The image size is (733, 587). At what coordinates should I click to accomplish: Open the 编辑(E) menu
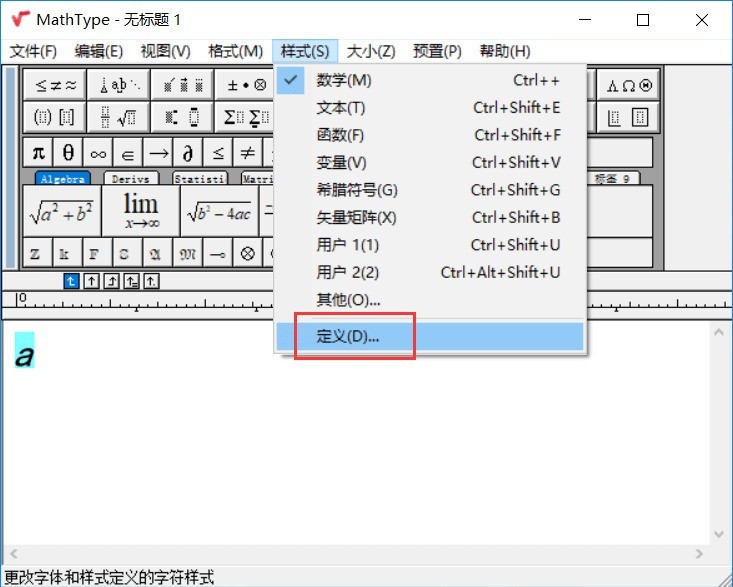[99, 51]
